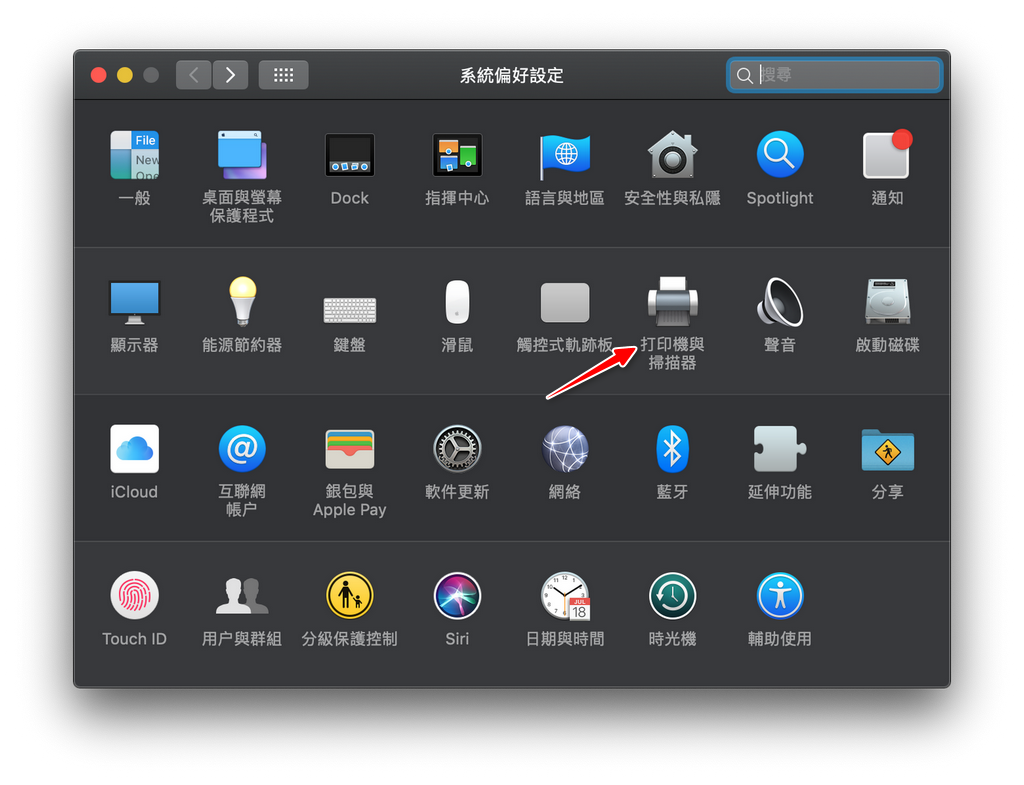Open Accessibility (輔助使用) settings
The width and height of the screenshot is (1024, 785).
(x=780, y=597)
